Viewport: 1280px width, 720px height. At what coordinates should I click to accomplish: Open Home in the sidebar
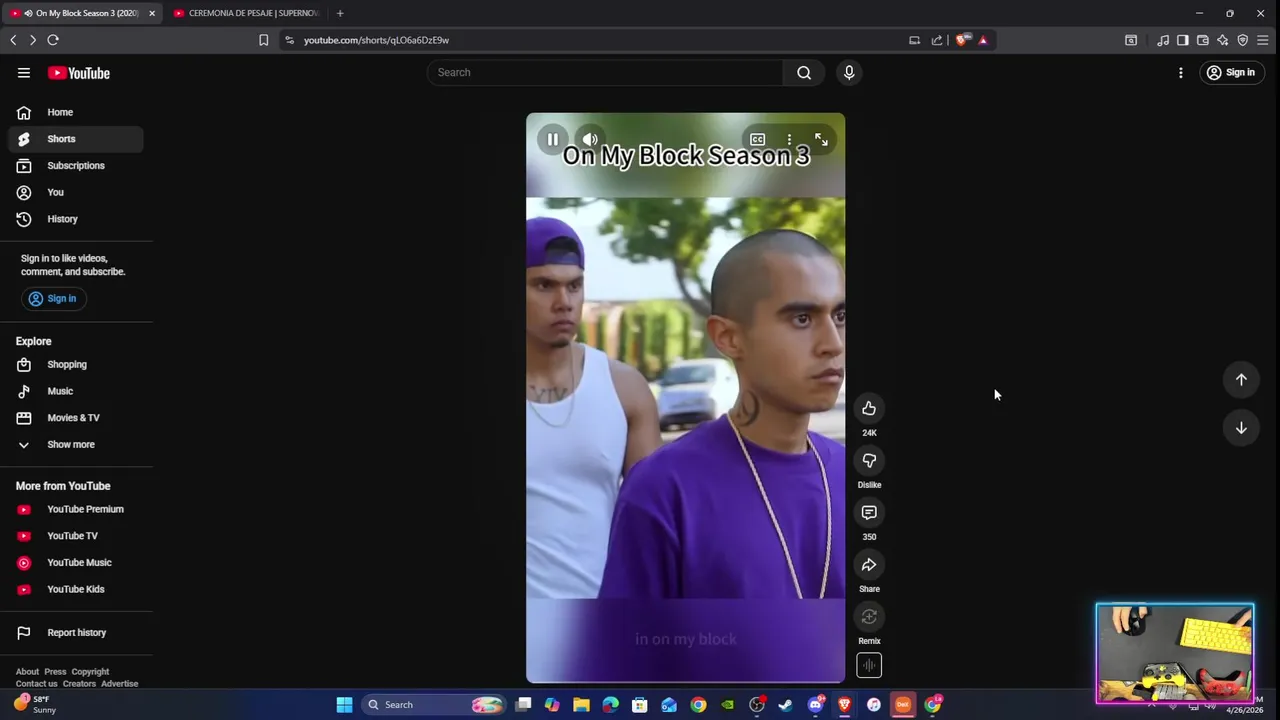point(76,112)
